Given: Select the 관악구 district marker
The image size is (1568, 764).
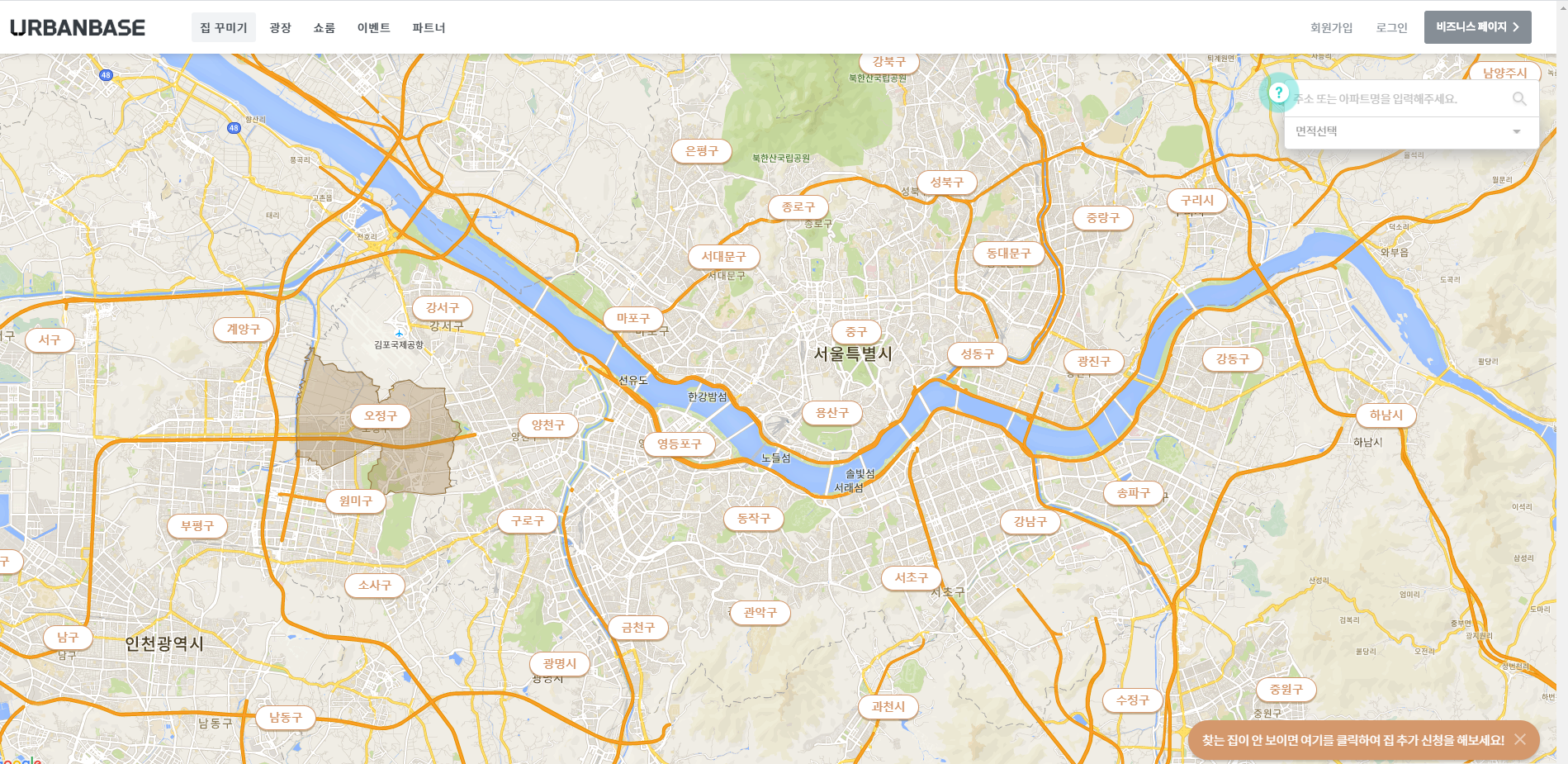Looking at the screenshot, I should tap(760, 613).
